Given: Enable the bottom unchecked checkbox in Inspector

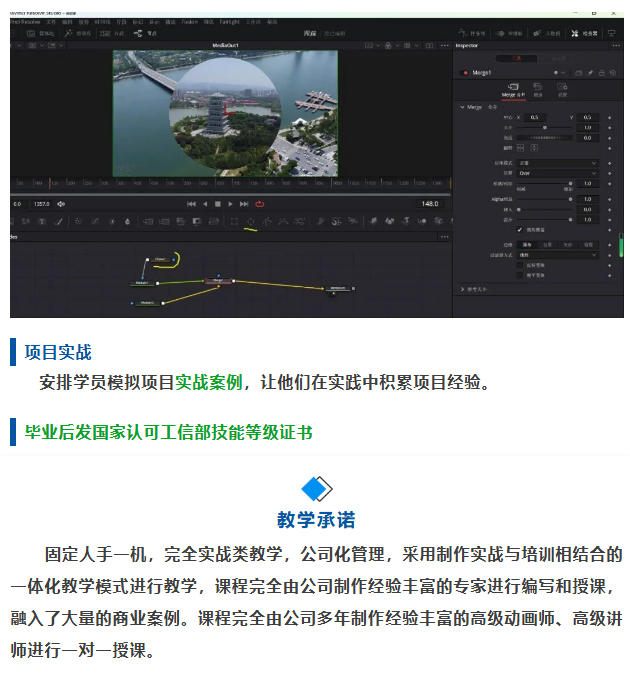Looking at the screenshot, I should 519,274.
